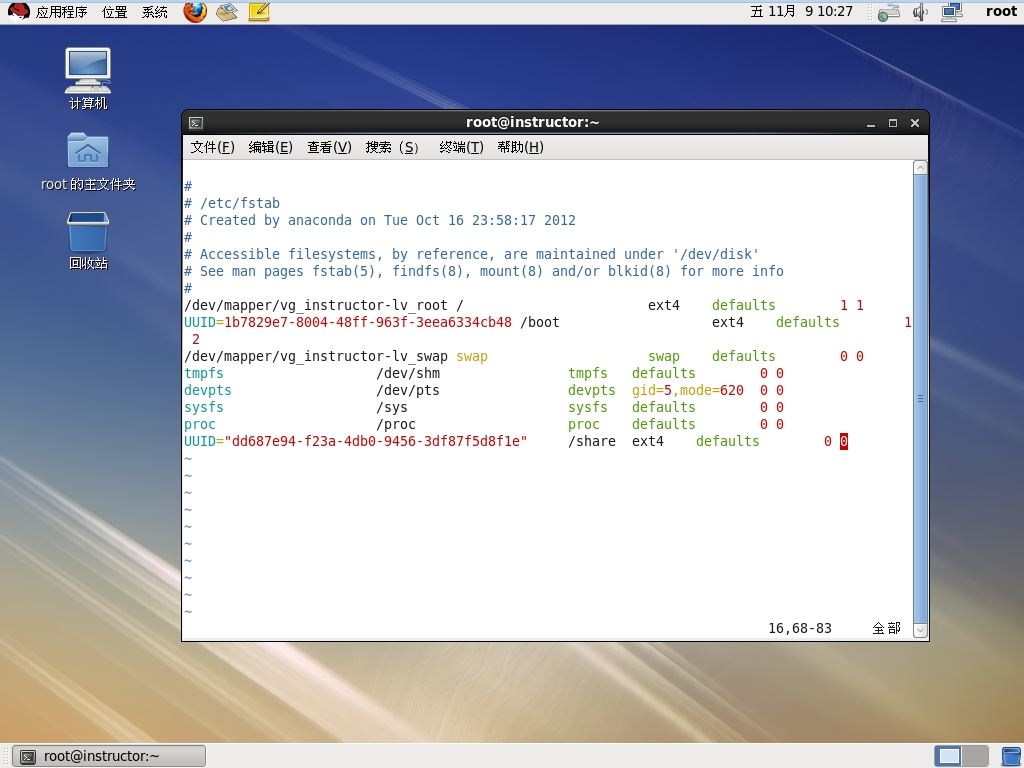The width and height of the screenshot is (1024, 768).
Task: Click the '/dev/pts' mount point text
Action: click(x=408, y=390)
